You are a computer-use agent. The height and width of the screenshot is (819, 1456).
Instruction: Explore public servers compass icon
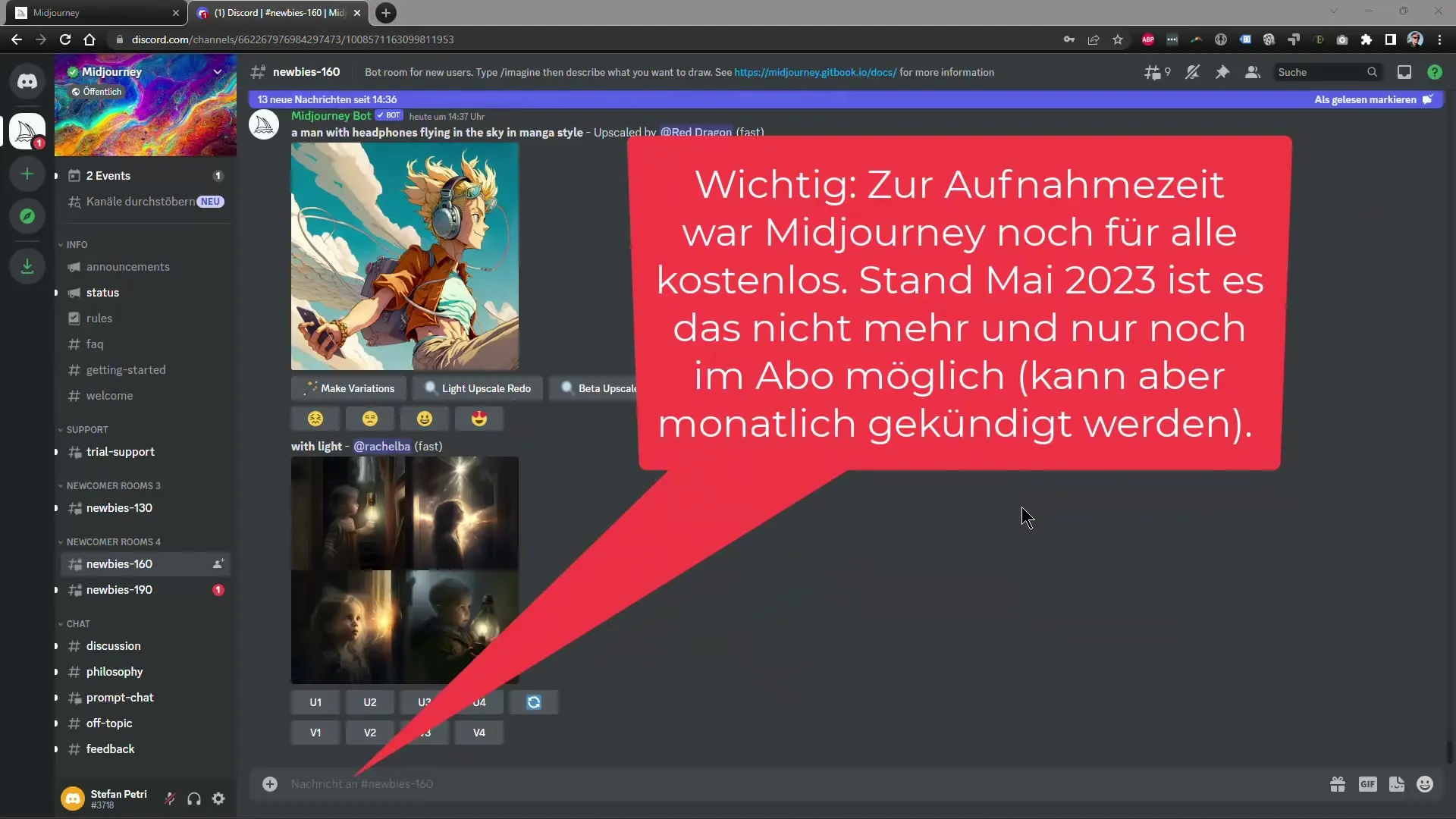pyautogui.click(x=27, y=216)
